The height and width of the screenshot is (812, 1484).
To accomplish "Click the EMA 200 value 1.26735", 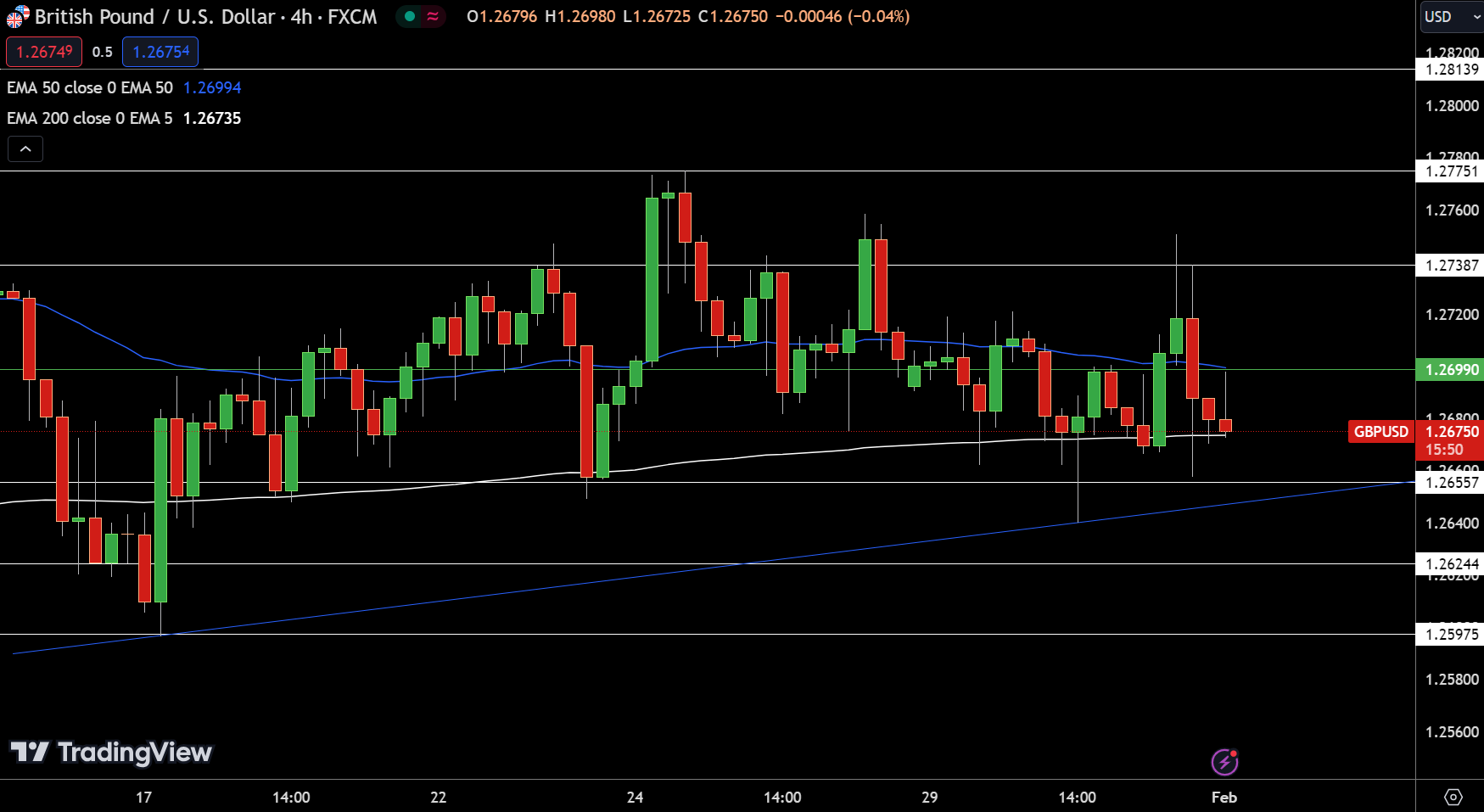I will click(212, 118).
